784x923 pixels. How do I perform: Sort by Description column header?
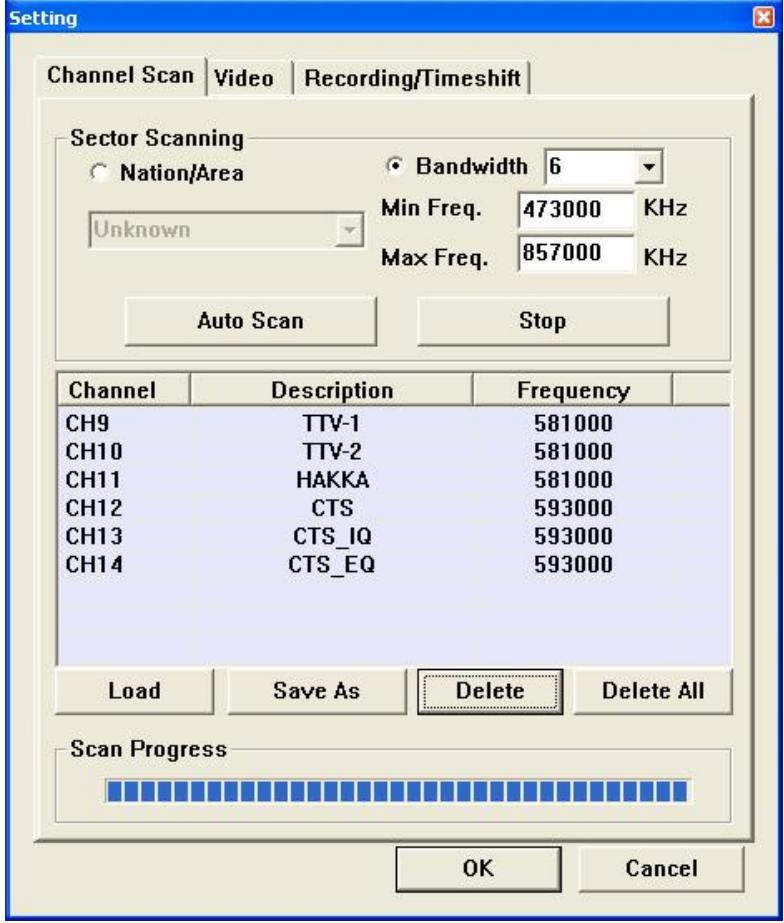(x=332, y=390)
